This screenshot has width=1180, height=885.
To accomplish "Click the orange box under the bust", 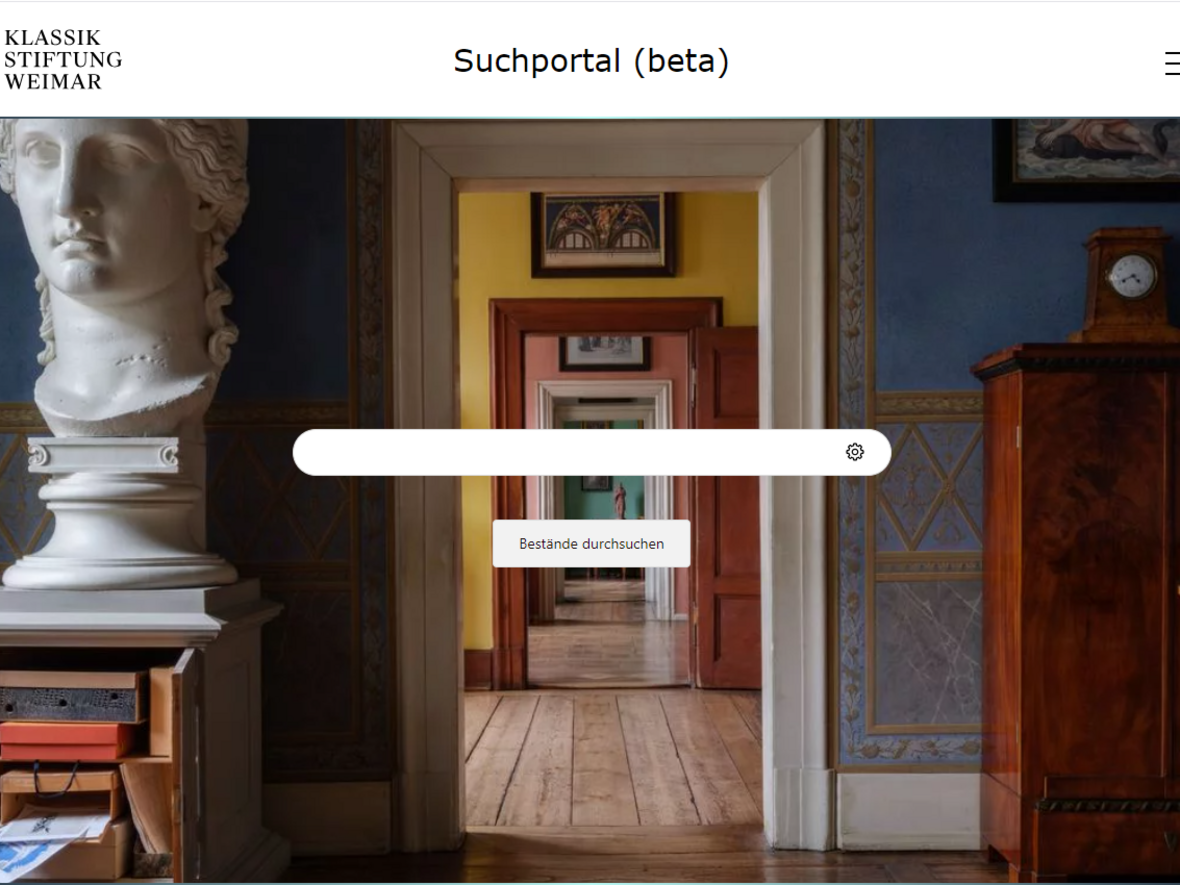I will 66,741.
